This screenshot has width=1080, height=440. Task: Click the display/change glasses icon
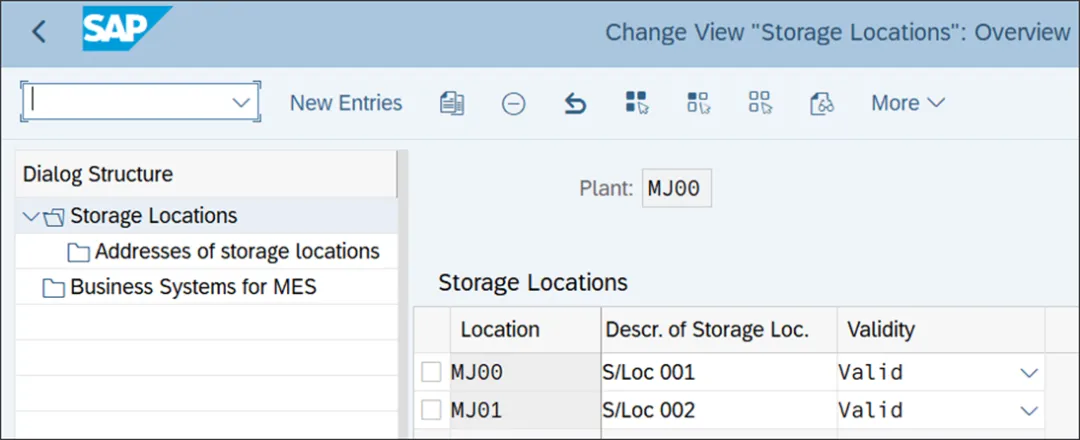click(x=822, y=103)
